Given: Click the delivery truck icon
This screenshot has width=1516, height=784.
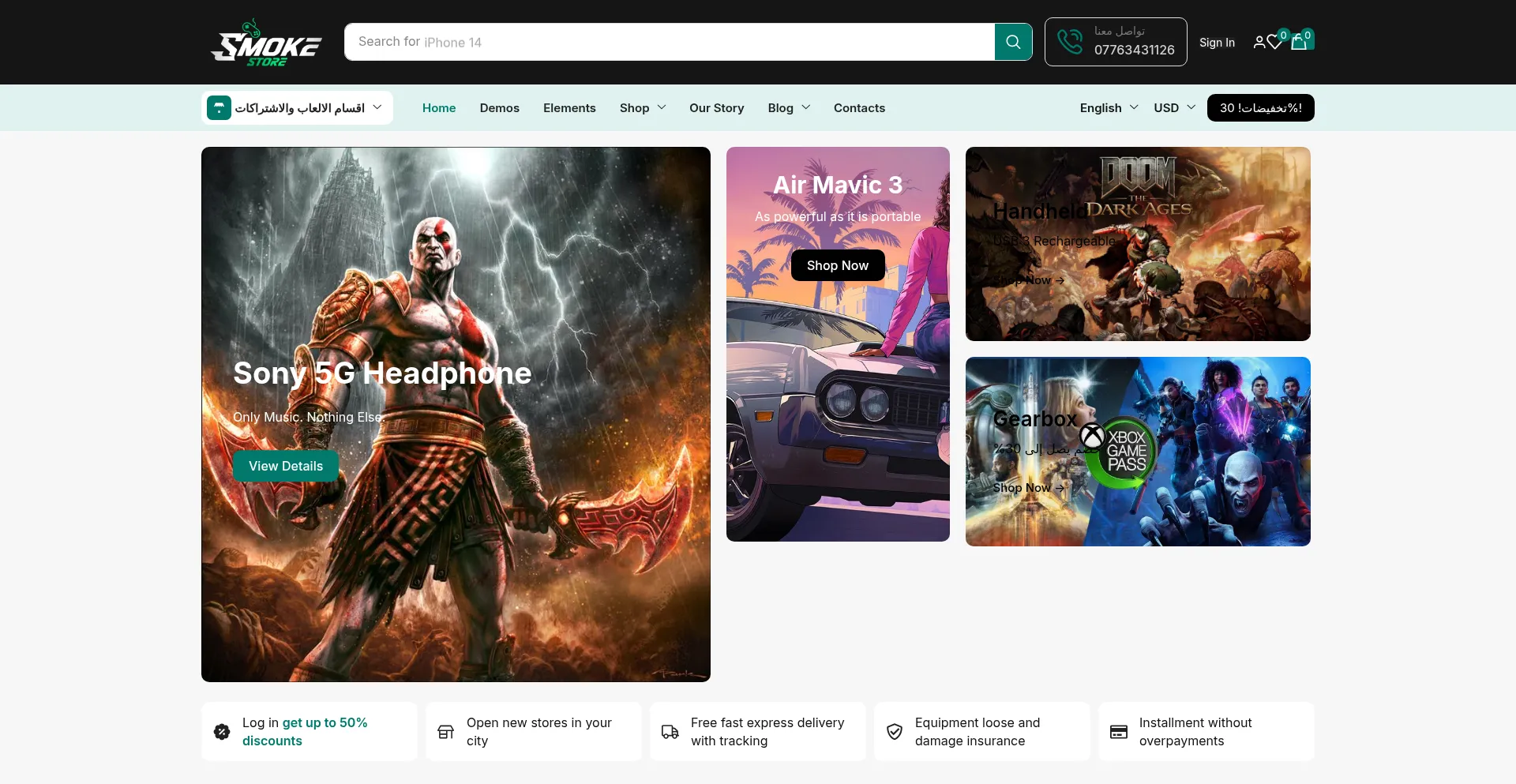Looking at the screenshot, I should 670,732.
